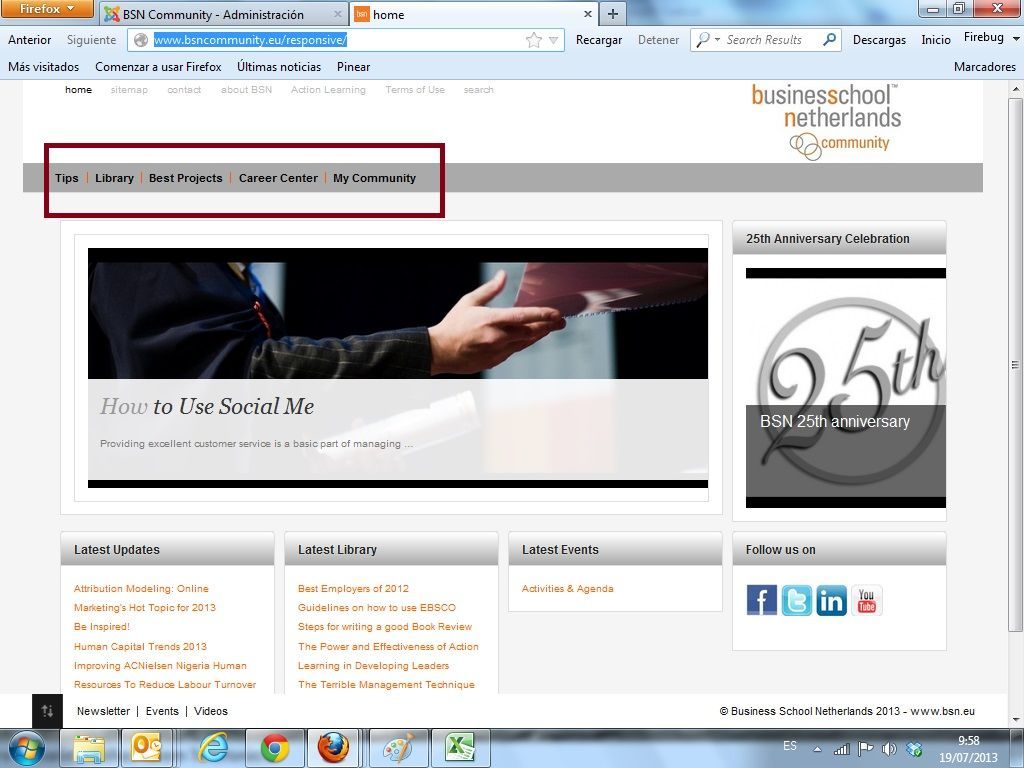This screenshot has height=768, width=1024.
Task: Open Excel from the taskbar
Action: click(x=460, y=748)
